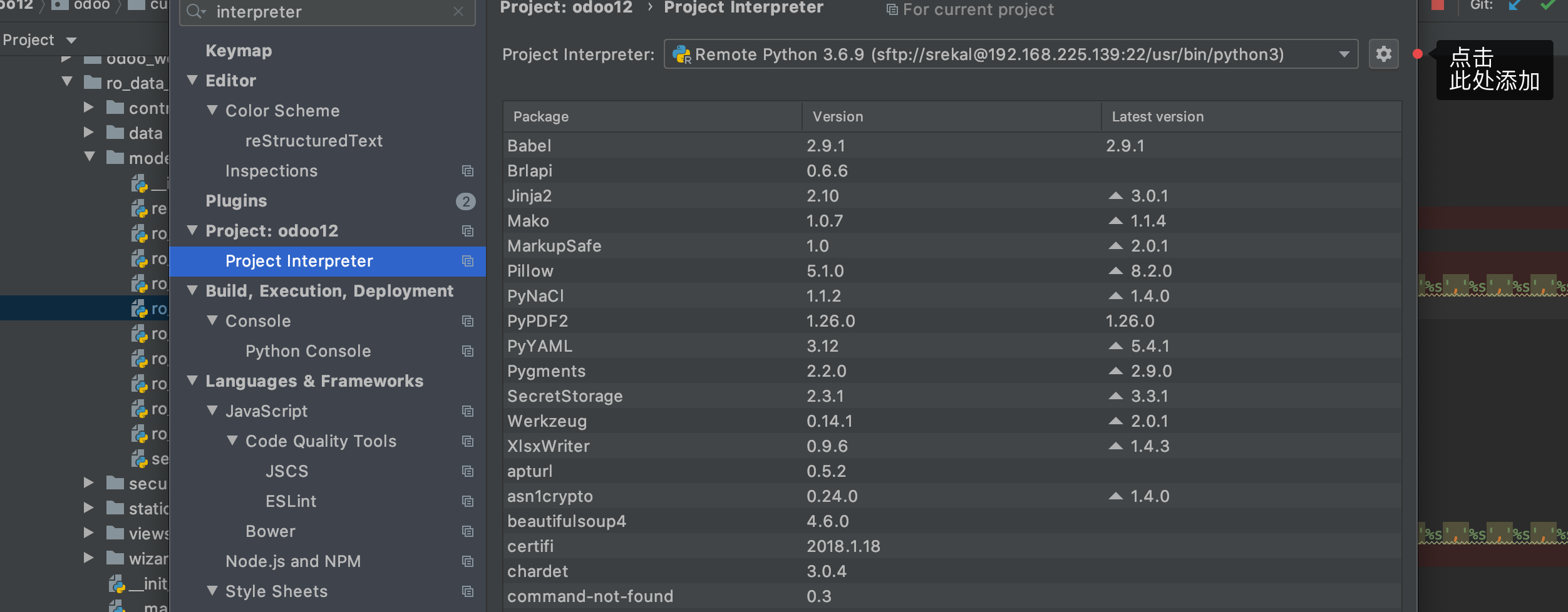Open the Project view dropdown
This screenshot has height=612, width=1568.
[71, 41]
